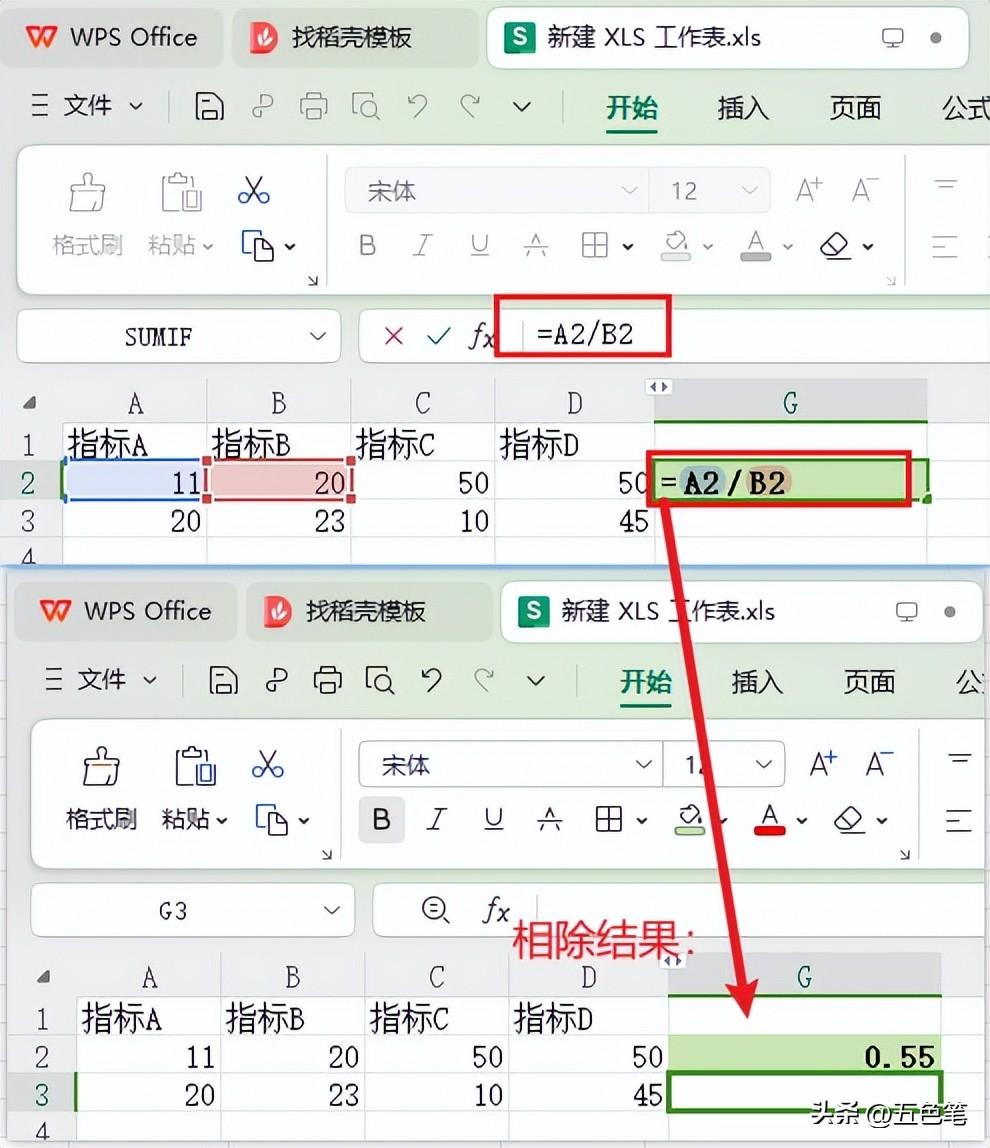The height and width of the screenshot is (1148, 990).
Task: Expand quick access toolbar arrow in top window
Action: 521,107
